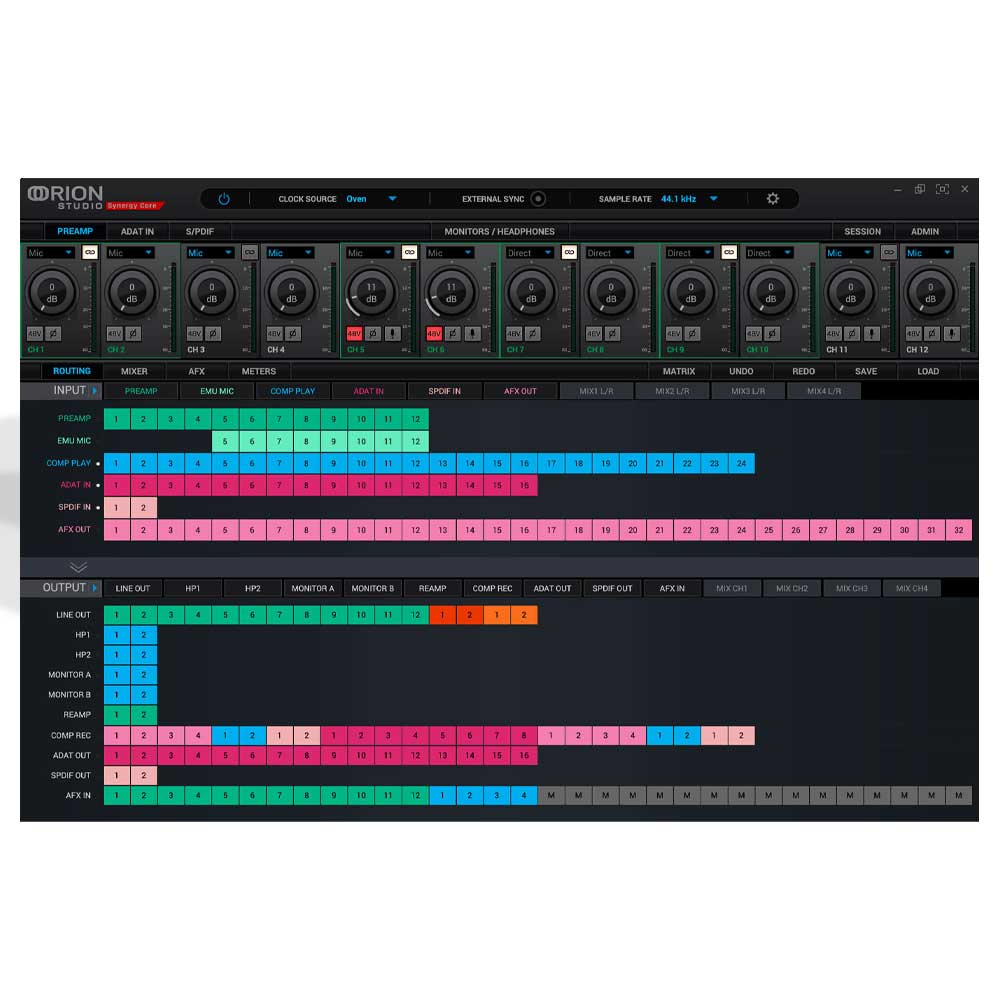This screenshot has height=1000, width=1000.
Task: Invert phase on CH 2
Action: tap(133, 334)
